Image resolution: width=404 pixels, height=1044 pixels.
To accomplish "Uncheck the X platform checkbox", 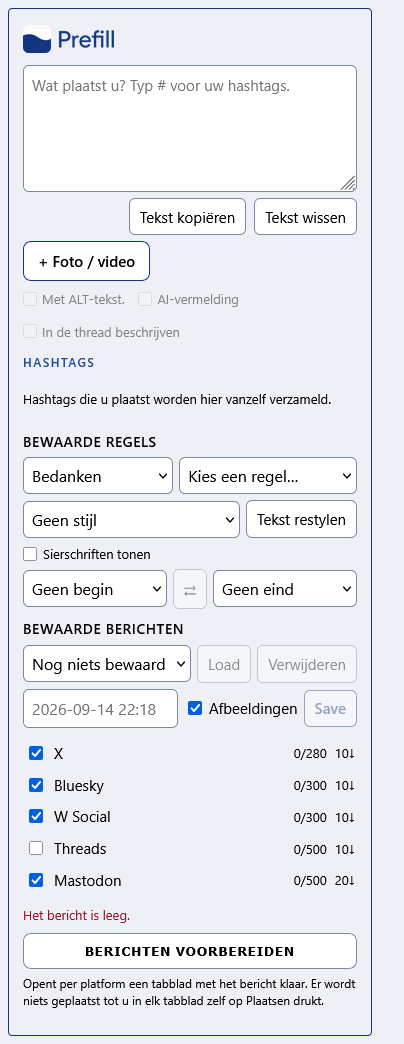I will coord(36,753).
